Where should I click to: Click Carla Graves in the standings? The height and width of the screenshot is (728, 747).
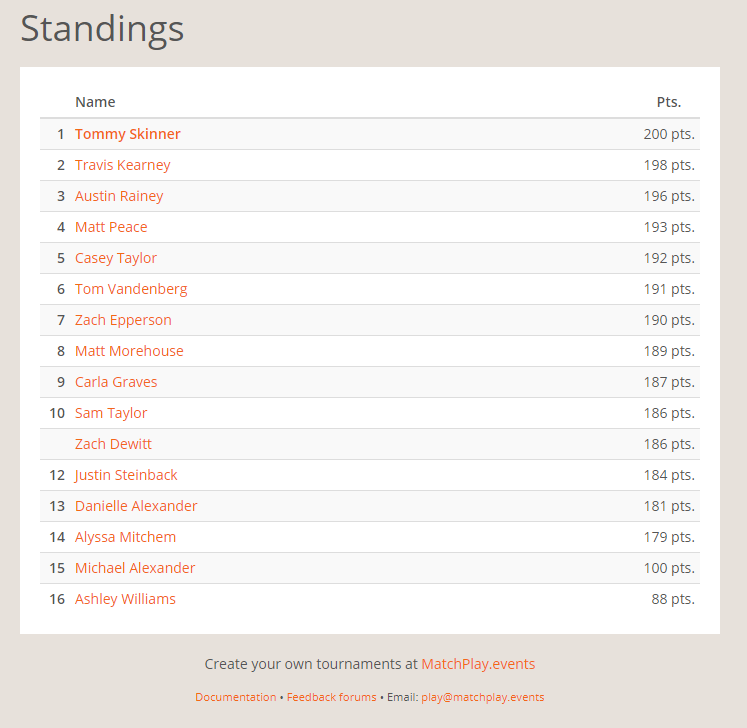(x=116, y=382)
